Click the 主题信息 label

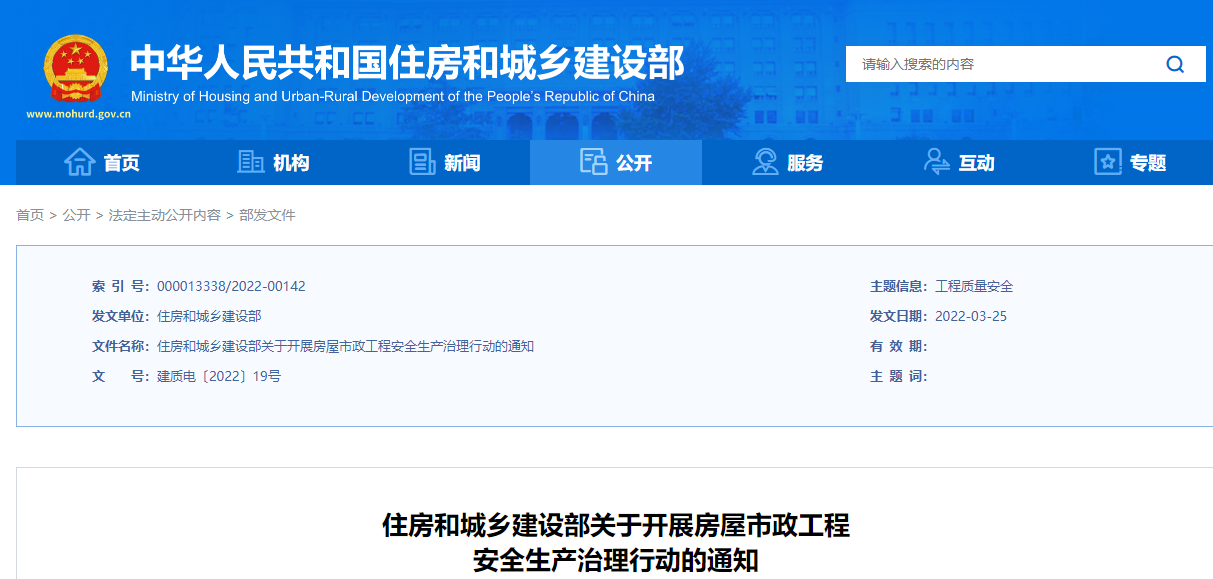[899, 286]
